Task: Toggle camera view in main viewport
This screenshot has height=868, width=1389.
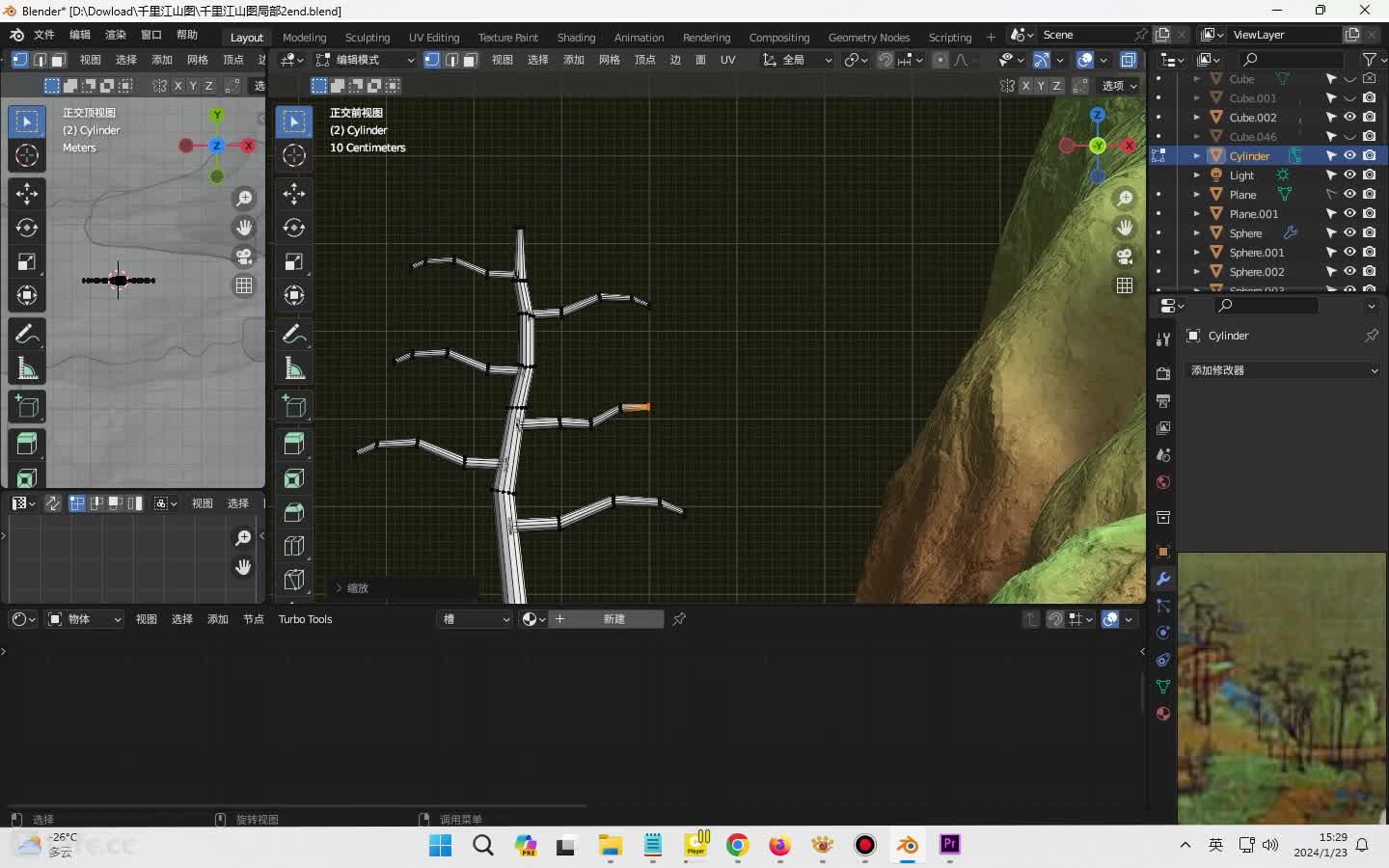Action: [x=1125, y=257]
